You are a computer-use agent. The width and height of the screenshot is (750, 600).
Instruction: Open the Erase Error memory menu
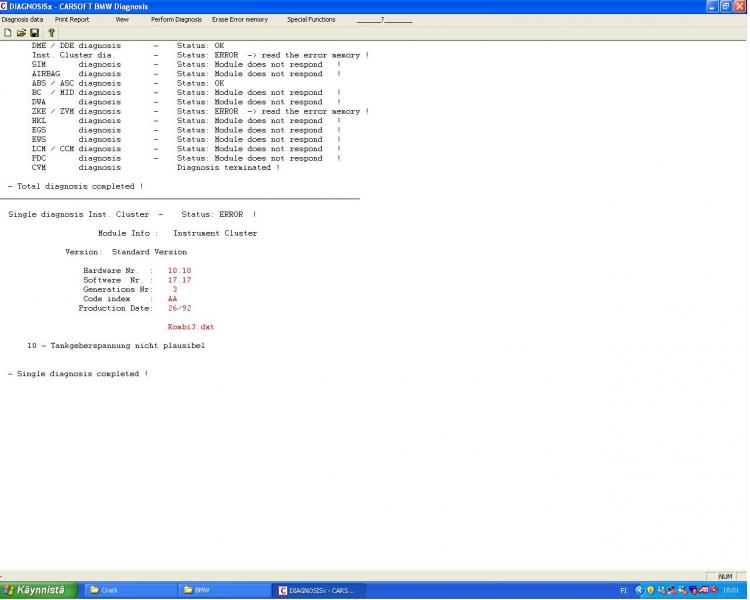click(240, 19)
